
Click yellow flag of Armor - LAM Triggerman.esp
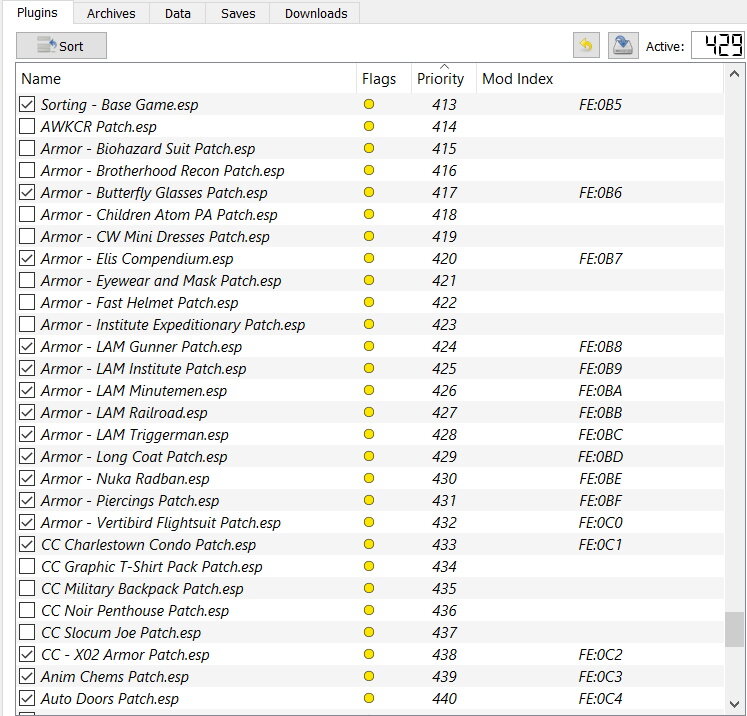point(369,434)
